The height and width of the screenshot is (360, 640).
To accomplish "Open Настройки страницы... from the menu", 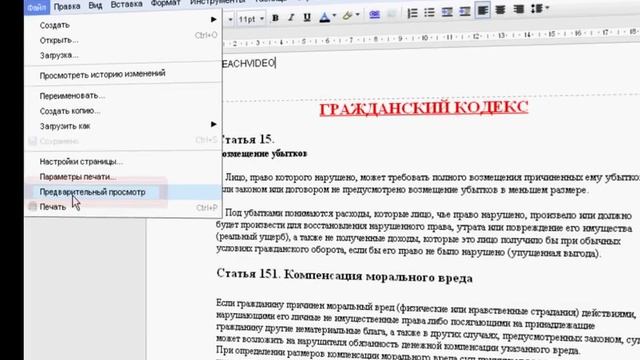I will coord(81,162).
